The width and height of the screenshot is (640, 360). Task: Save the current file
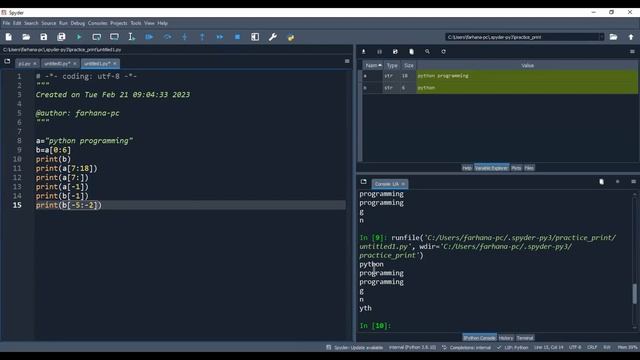44,37
